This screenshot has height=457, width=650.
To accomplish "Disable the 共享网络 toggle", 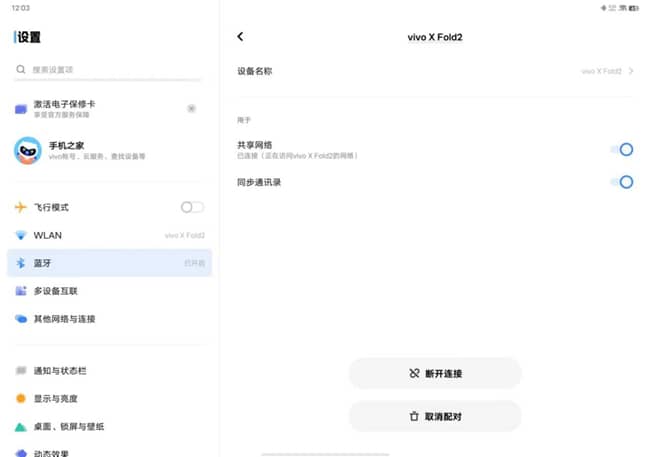I will pos(622,150).
